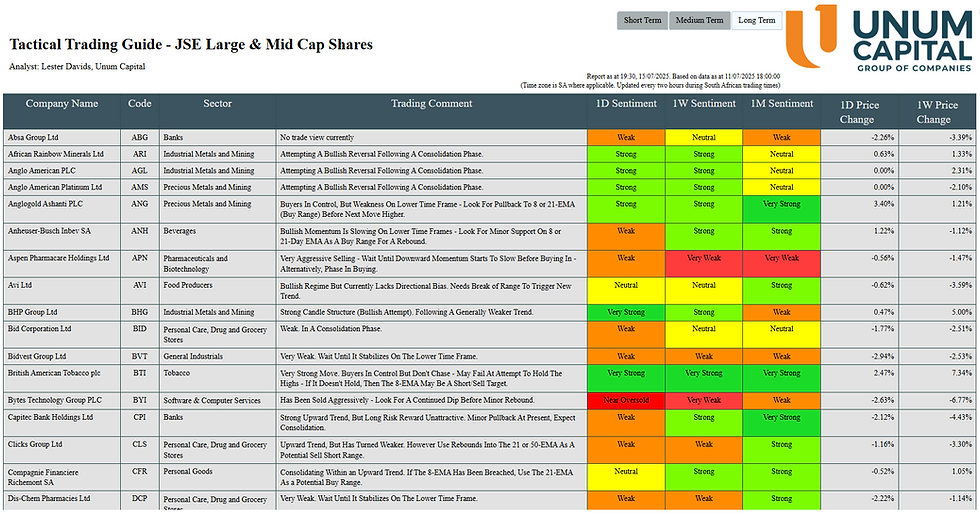
Task: Click Capitec's 1M Very Strong cell
Action: coord(781,423)
